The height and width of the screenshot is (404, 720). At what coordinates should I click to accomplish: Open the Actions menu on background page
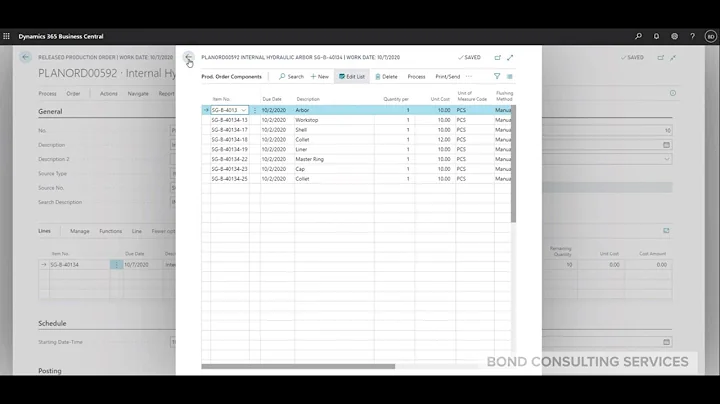[109, 94]
